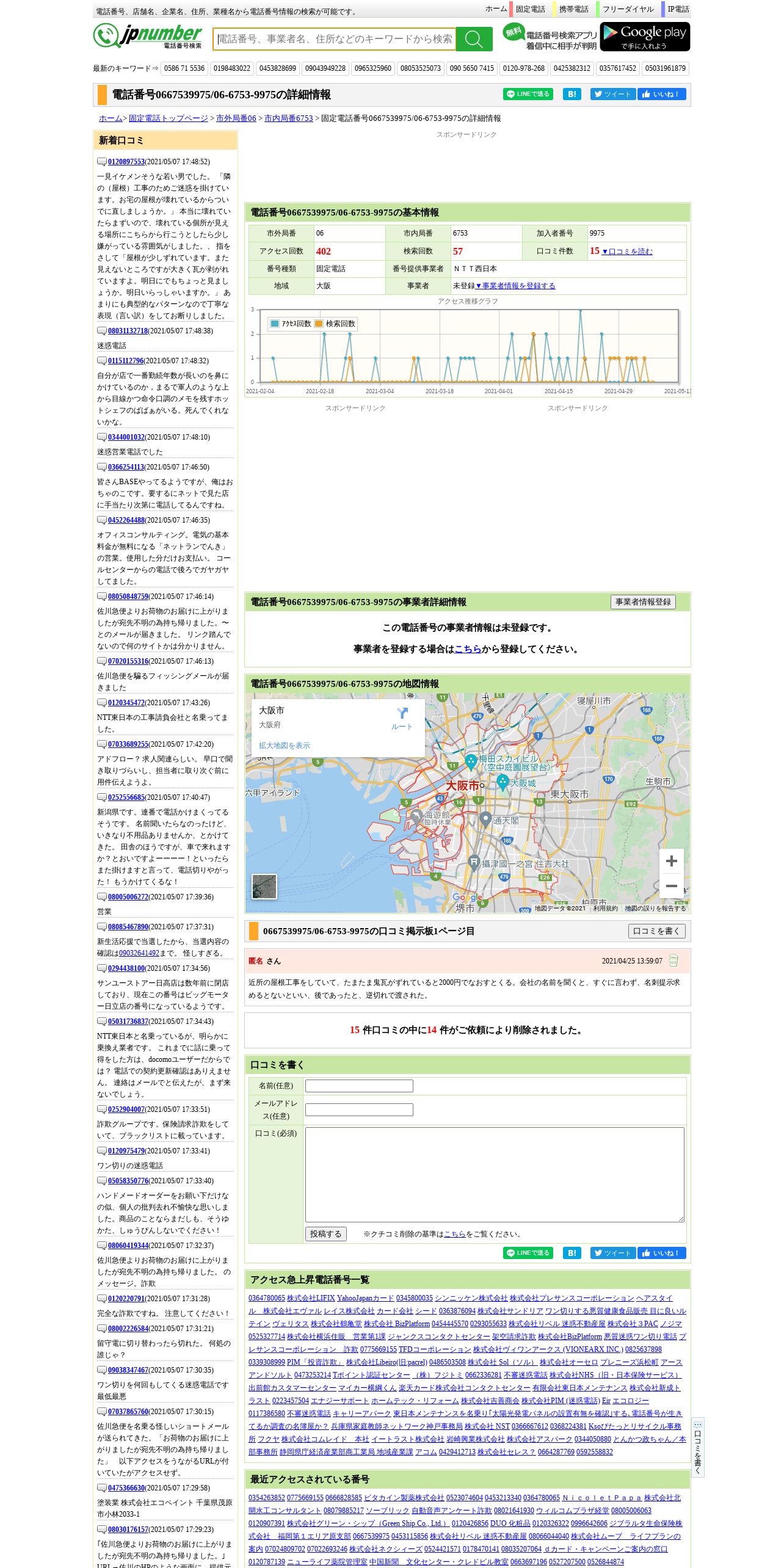The height and width of the screenshot is (1568, 784).
Task: Open the フリーダイヤル navigation tab
Action: point(628,9)
